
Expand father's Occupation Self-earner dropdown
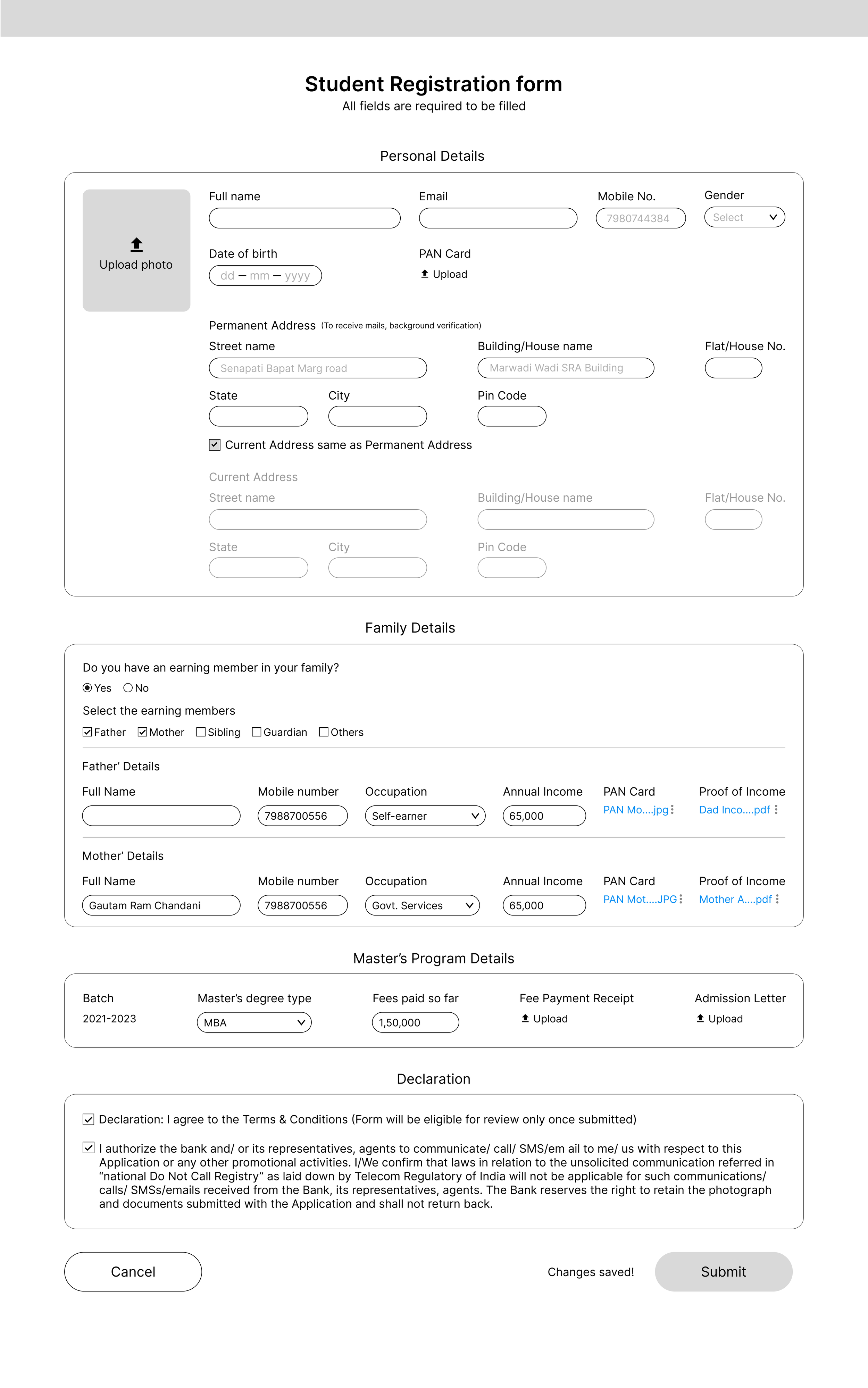pos(425,816)
